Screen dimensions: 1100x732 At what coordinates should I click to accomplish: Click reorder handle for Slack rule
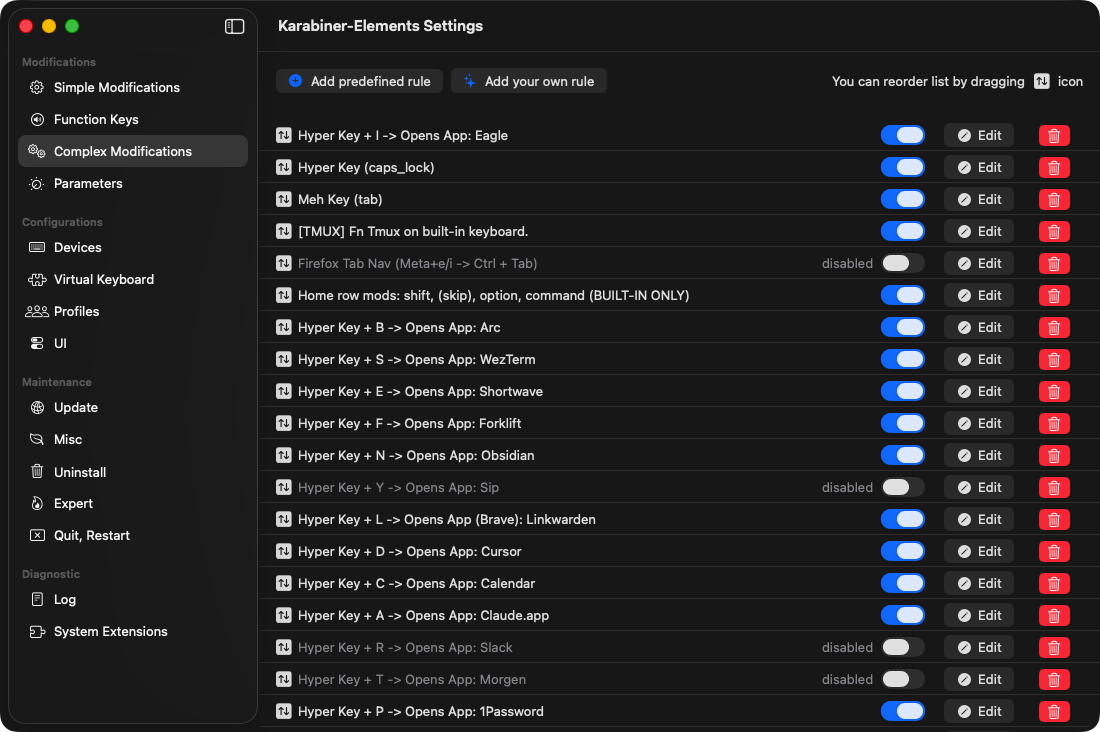(x=283, y=648)
